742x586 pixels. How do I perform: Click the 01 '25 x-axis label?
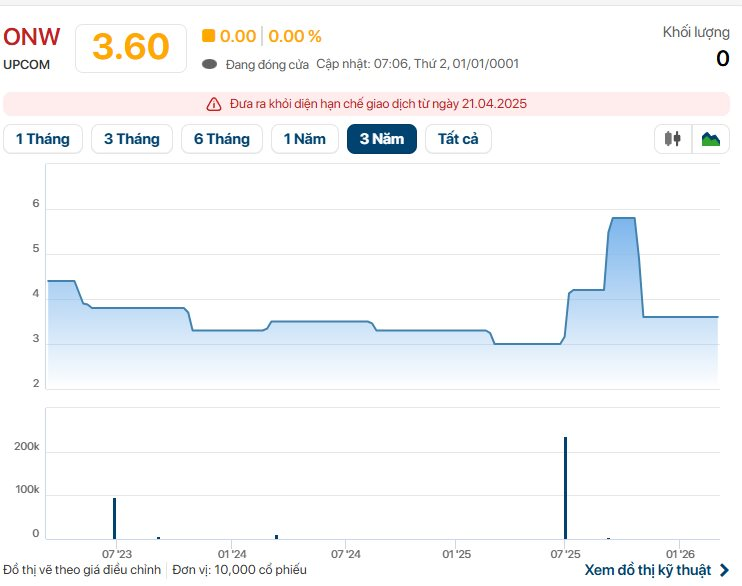[456, 554]
